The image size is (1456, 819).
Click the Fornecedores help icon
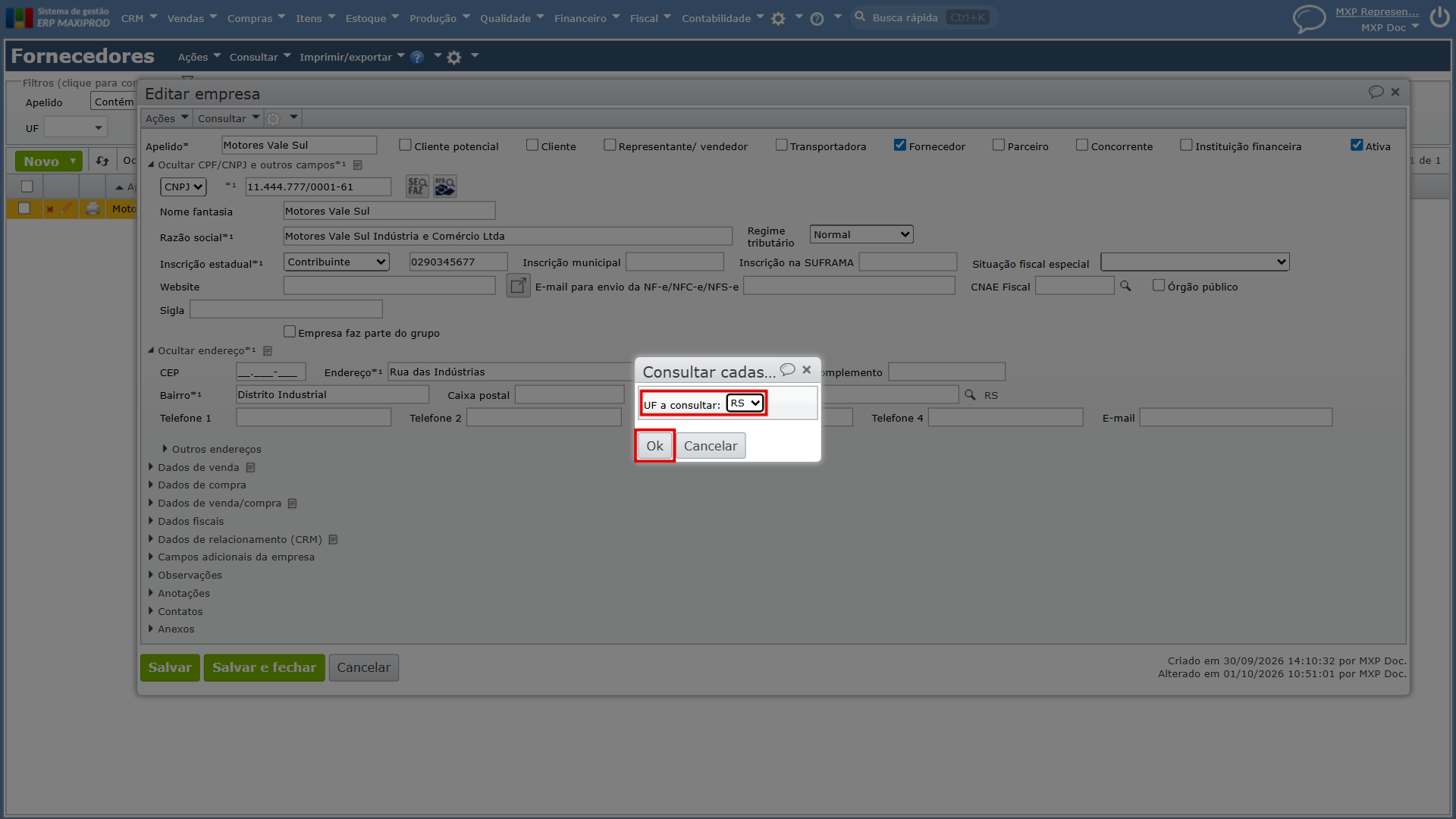pyautogui.click(x=417, y=57)
